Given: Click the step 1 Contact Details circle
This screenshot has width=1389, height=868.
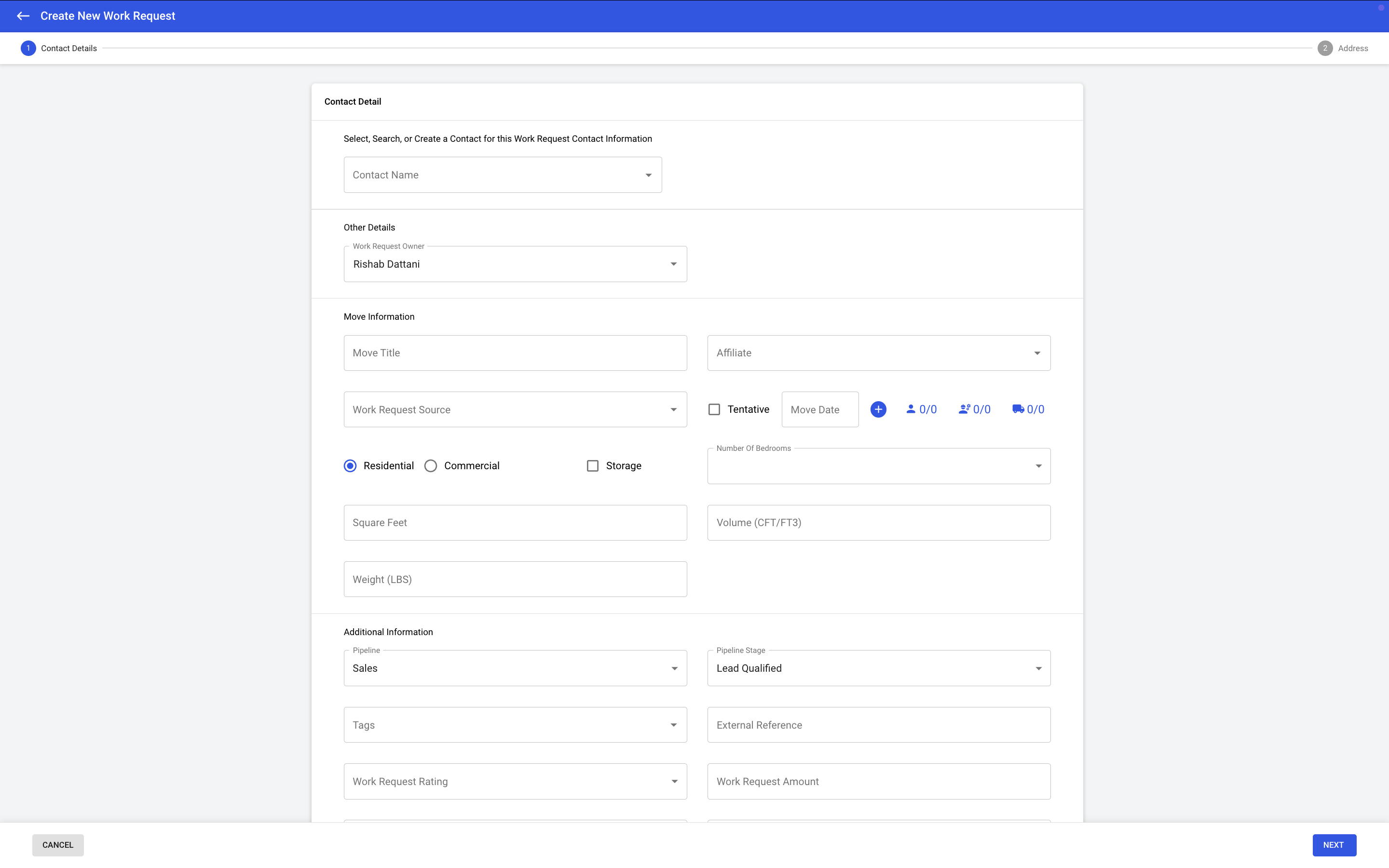Looking at the screenshot, I should (28, 48).
